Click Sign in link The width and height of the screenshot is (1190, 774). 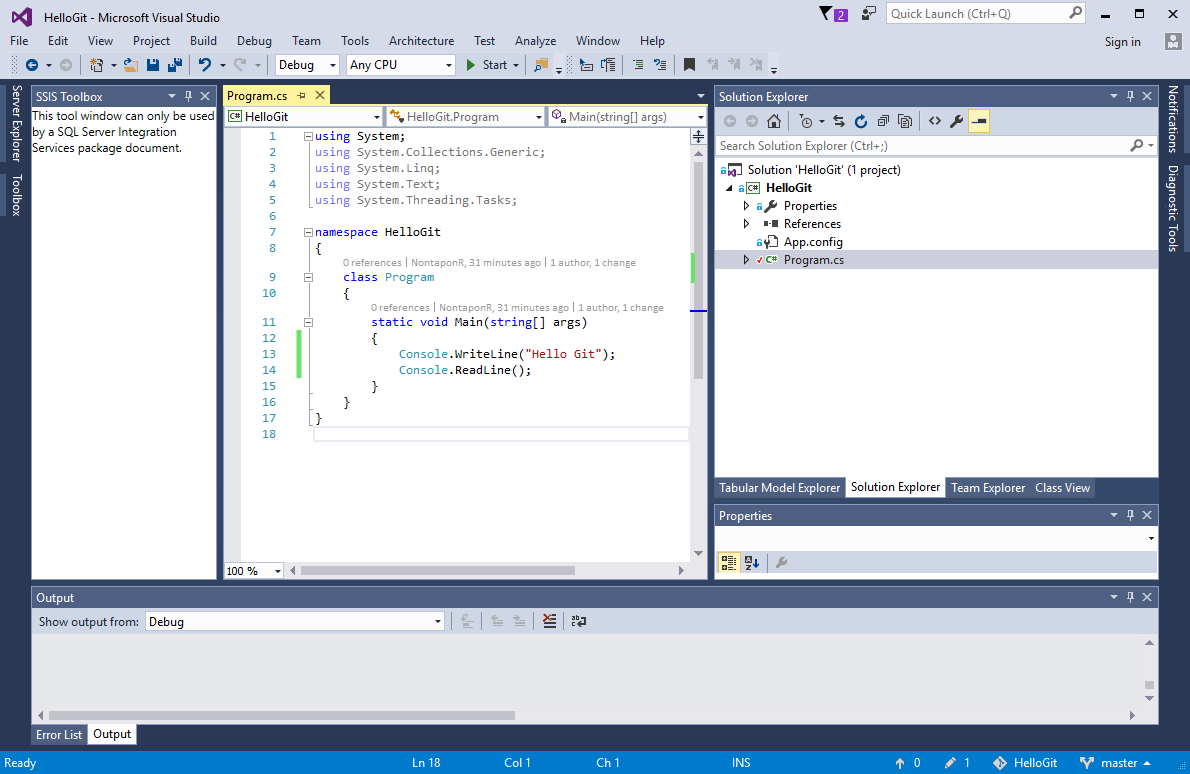pyautogui.click(x=1122, y=42)
